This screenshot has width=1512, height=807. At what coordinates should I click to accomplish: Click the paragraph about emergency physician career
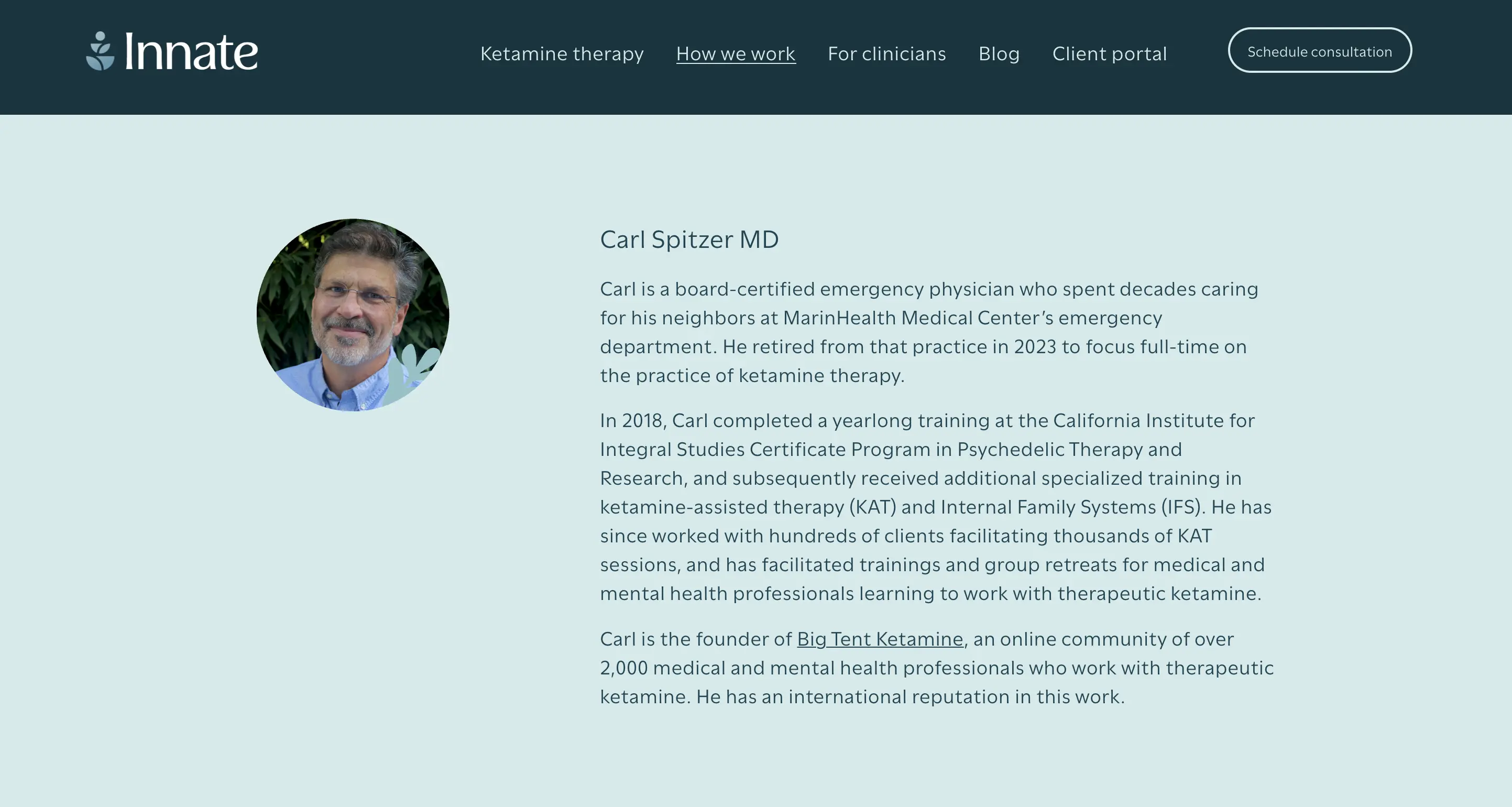927,332
